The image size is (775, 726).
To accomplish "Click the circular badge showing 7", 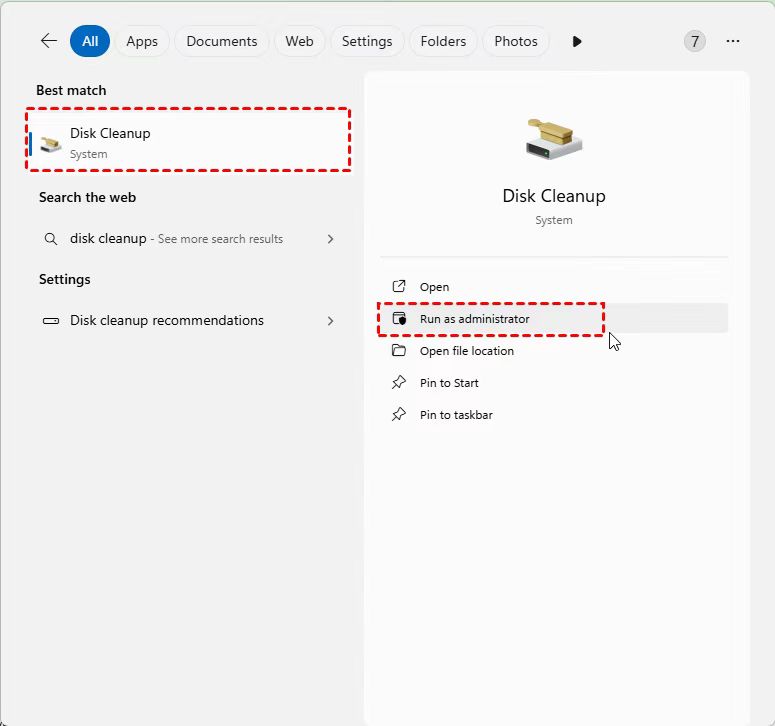I will point(694,41).
